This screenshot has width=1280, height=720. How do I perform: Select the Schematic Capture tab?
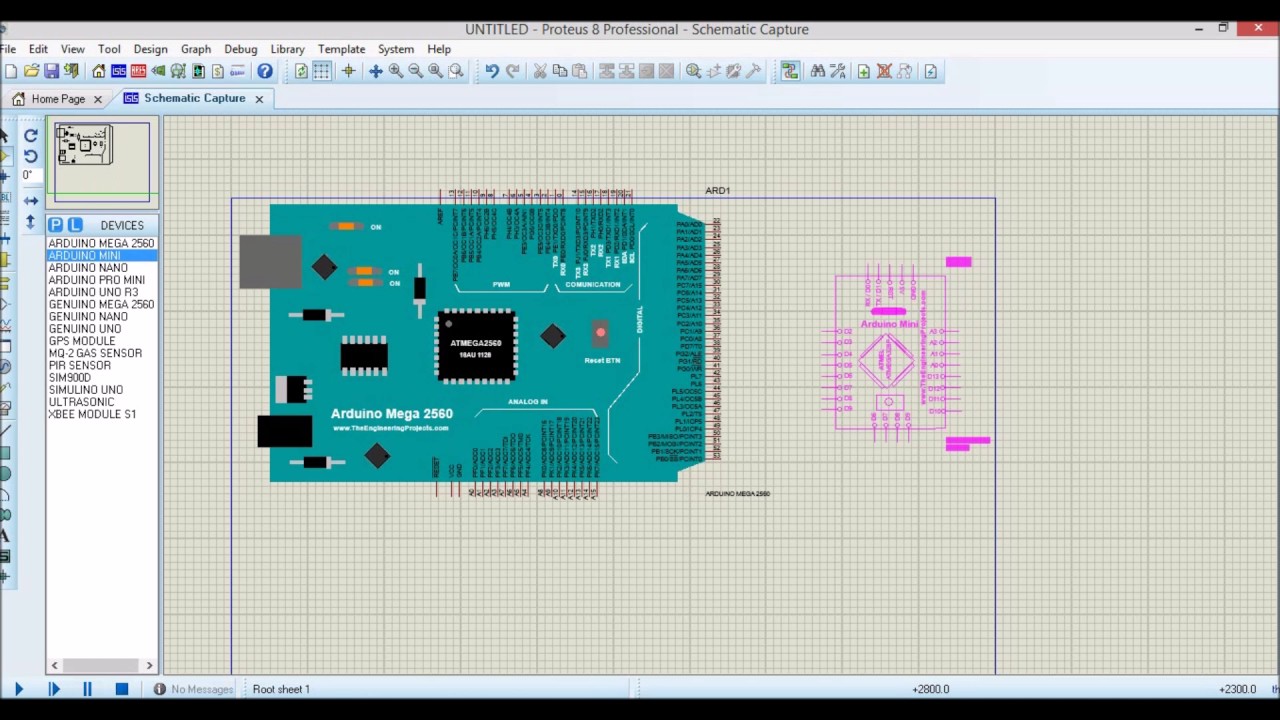point(193,98)
